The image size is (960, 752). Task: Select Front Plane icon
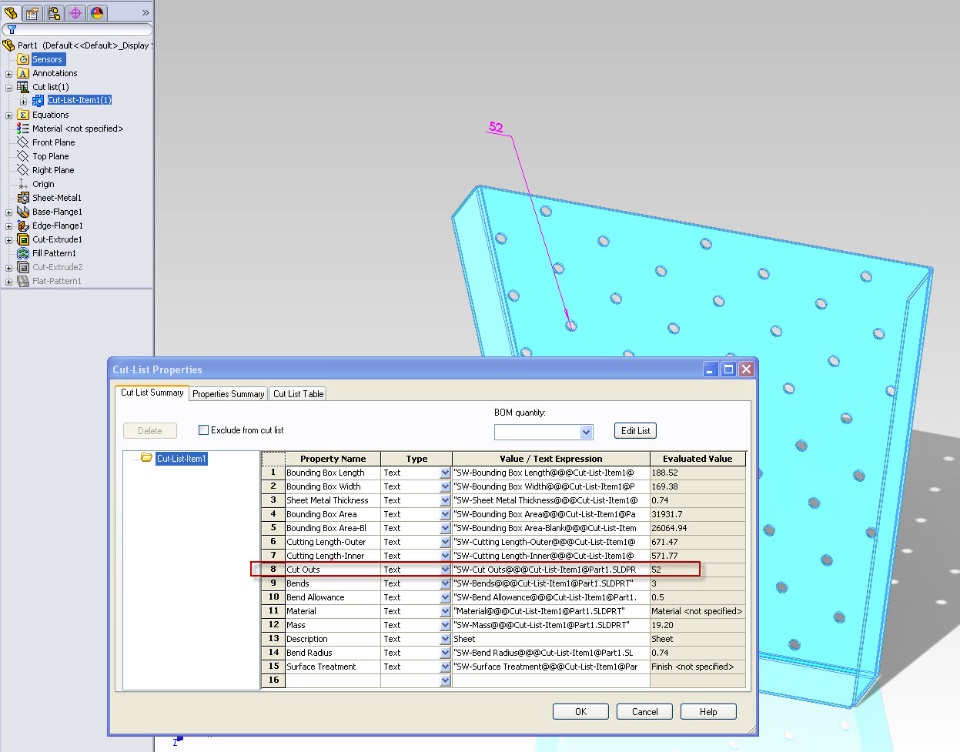point(23,142)
